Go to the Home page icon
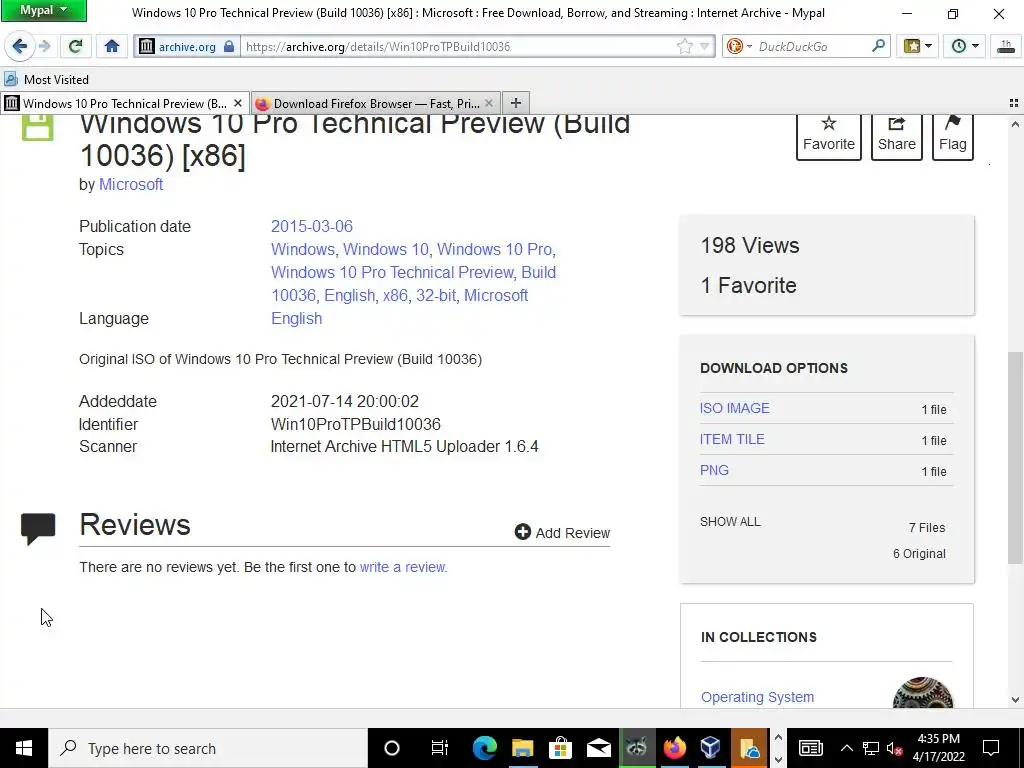The width and height of the screenshot is (1024, 768). [112, 46]
